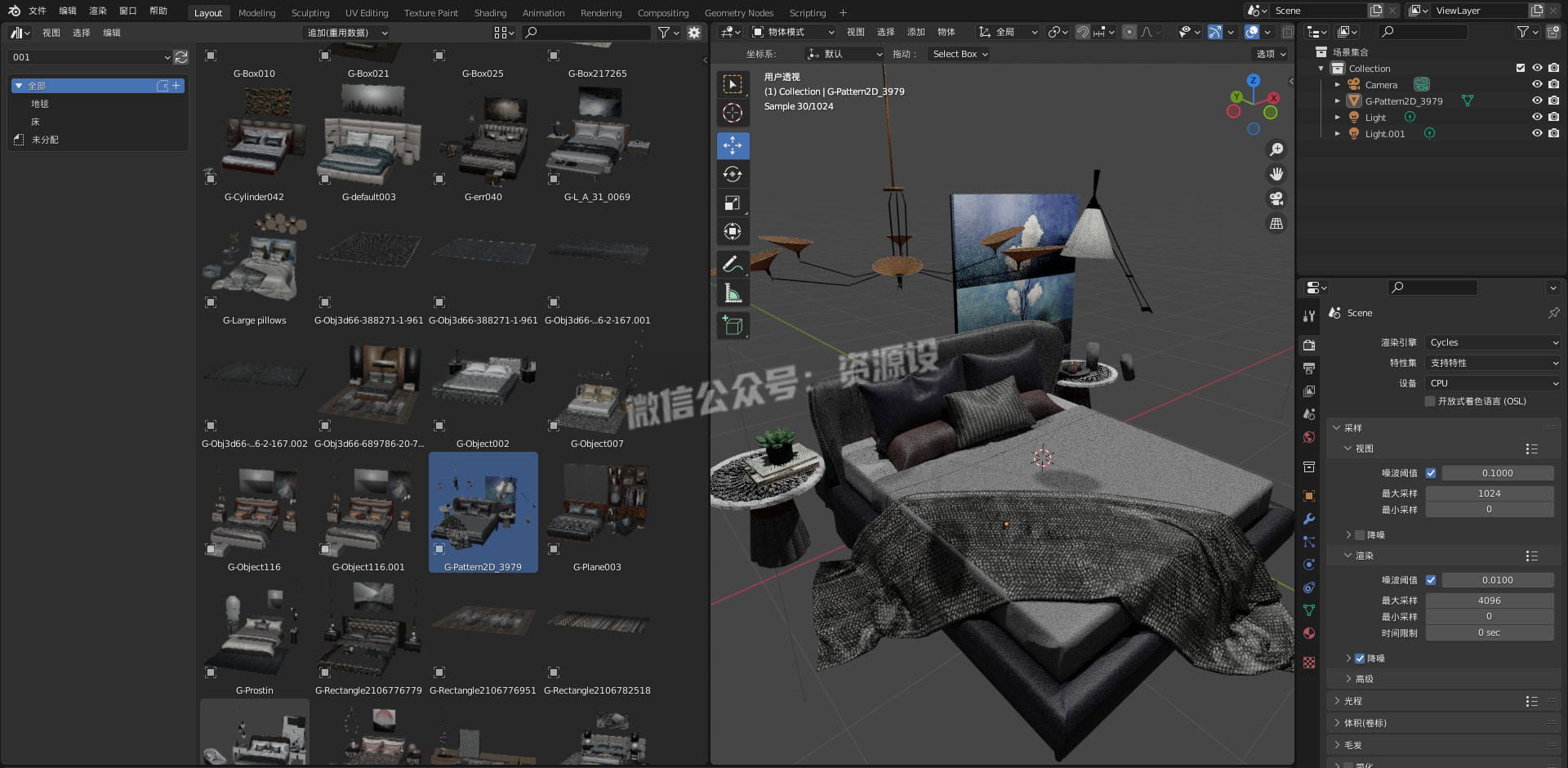
Task: Enable Open Shading Language (OSL) checkbox
Action: click(x=1430, y=401)
